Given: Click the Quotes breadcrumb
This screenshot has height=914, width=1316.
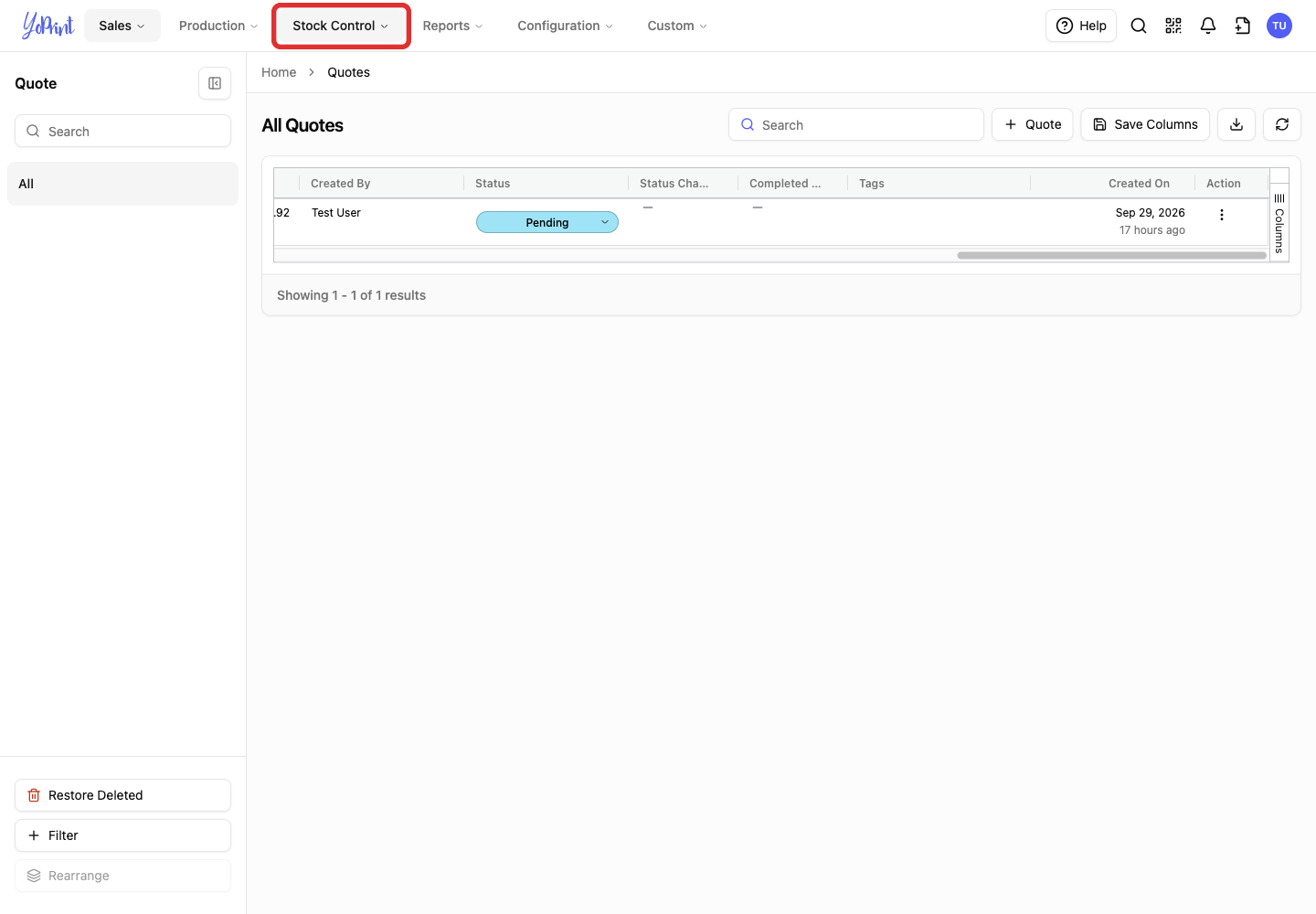Looking at the screenshot, I should coord(349,72).
